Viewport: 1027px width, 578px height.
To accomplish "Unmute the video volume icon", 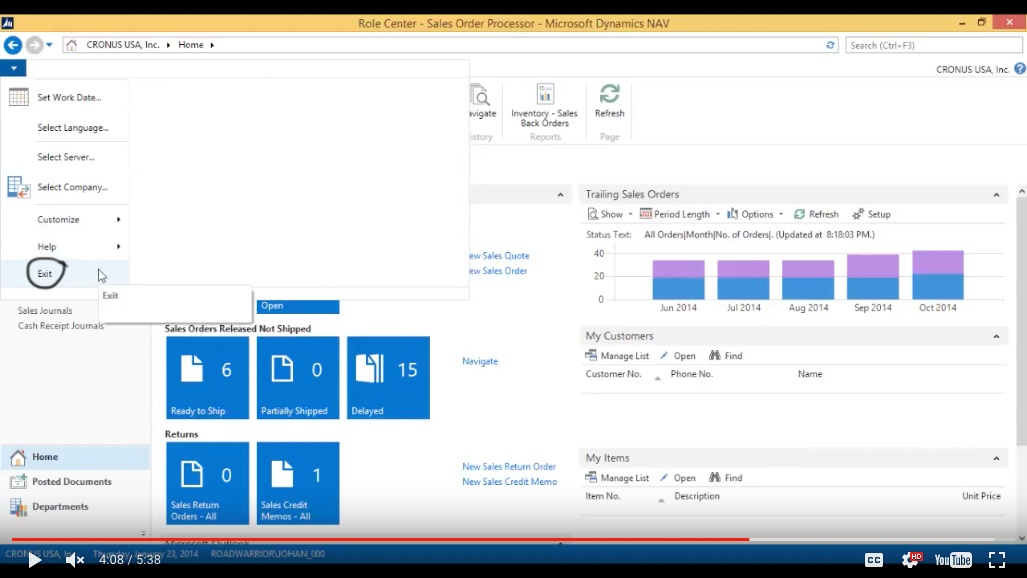I will pyautogui.click(x=75, y=560).
